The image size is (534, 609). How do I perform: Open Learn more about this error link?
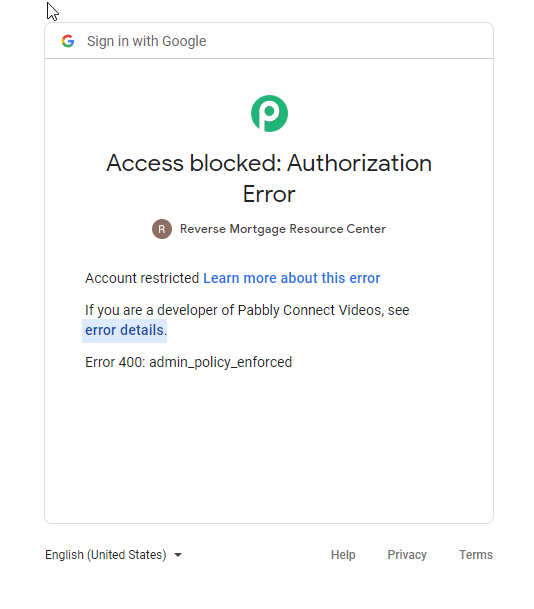click(x=291, y=278)
